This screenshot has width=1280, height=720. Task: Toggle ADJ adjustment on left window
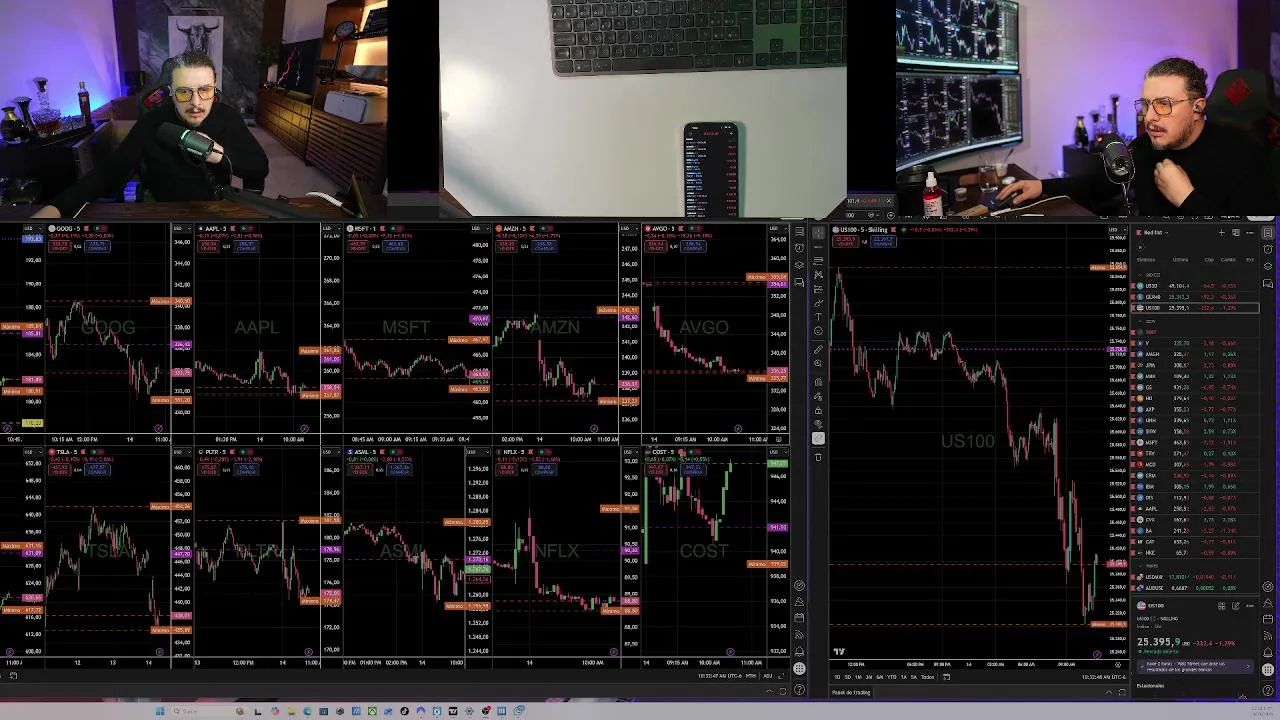(x=767, y=676)
